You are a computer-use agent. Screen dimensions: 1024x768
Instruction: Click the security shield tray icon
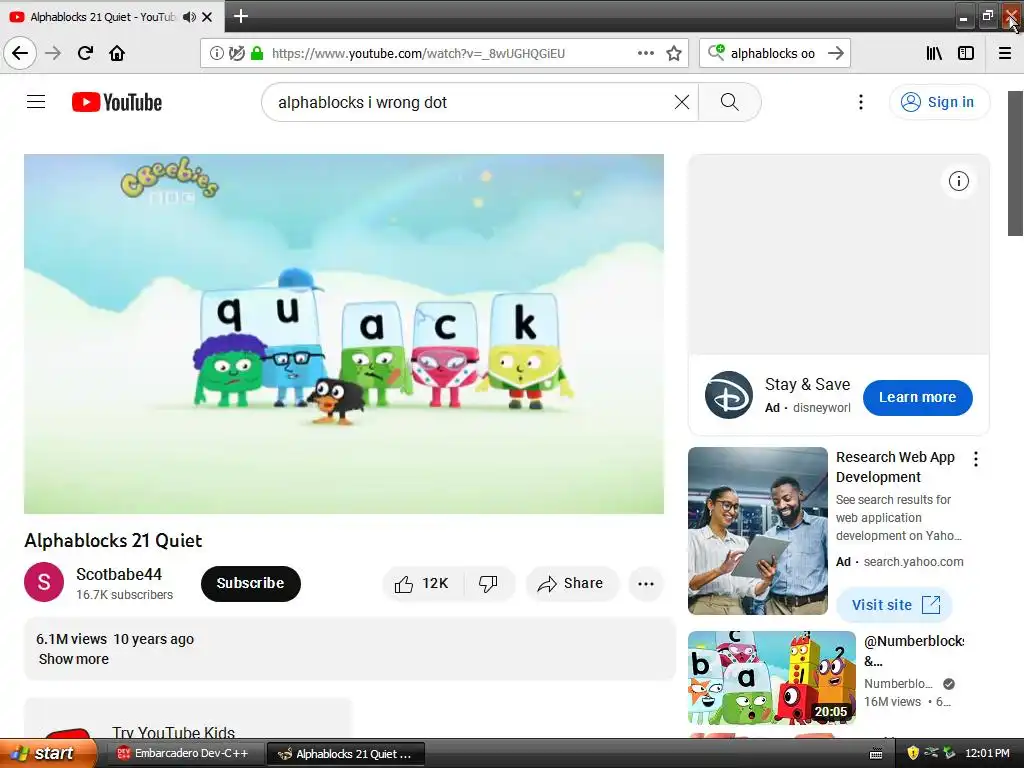point(914,753)
